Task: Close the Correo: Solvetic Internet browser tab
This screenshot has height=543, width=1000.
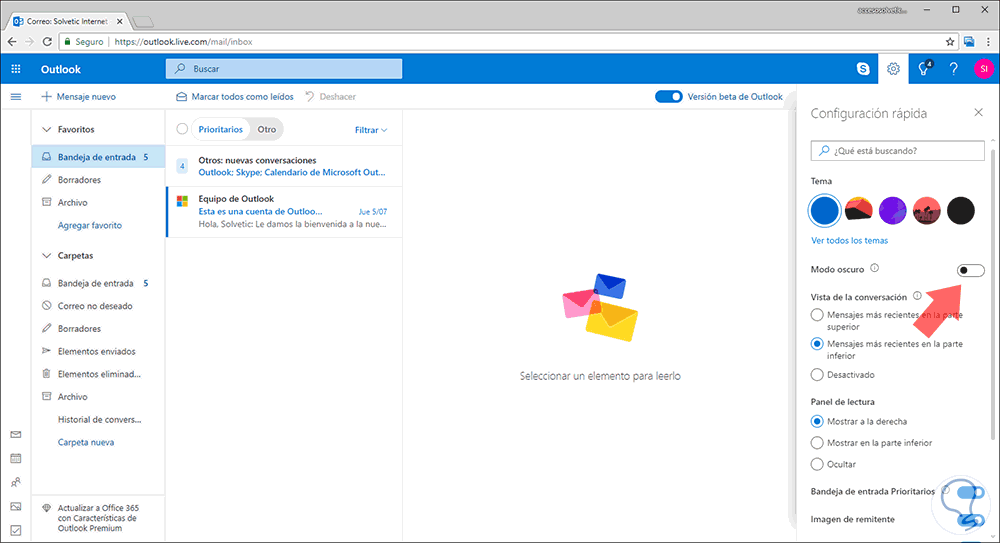Action: (x=120, y=21)
